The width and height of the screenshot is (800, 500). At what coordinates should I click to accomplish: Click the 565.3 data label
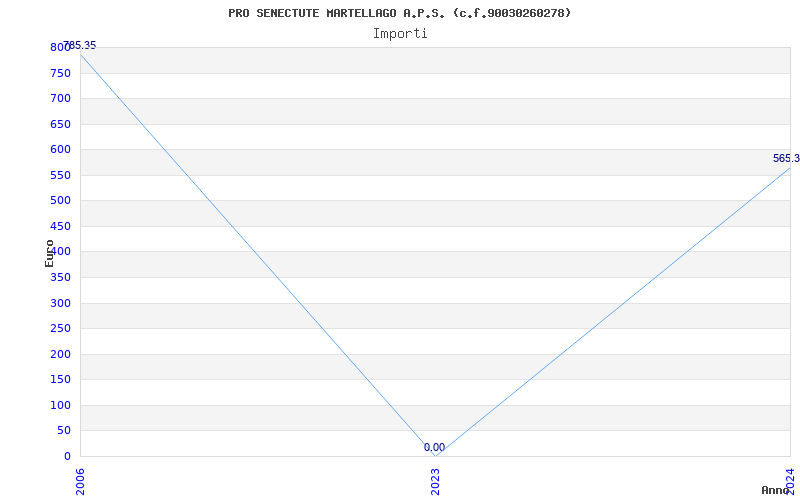tap(786, 158)
